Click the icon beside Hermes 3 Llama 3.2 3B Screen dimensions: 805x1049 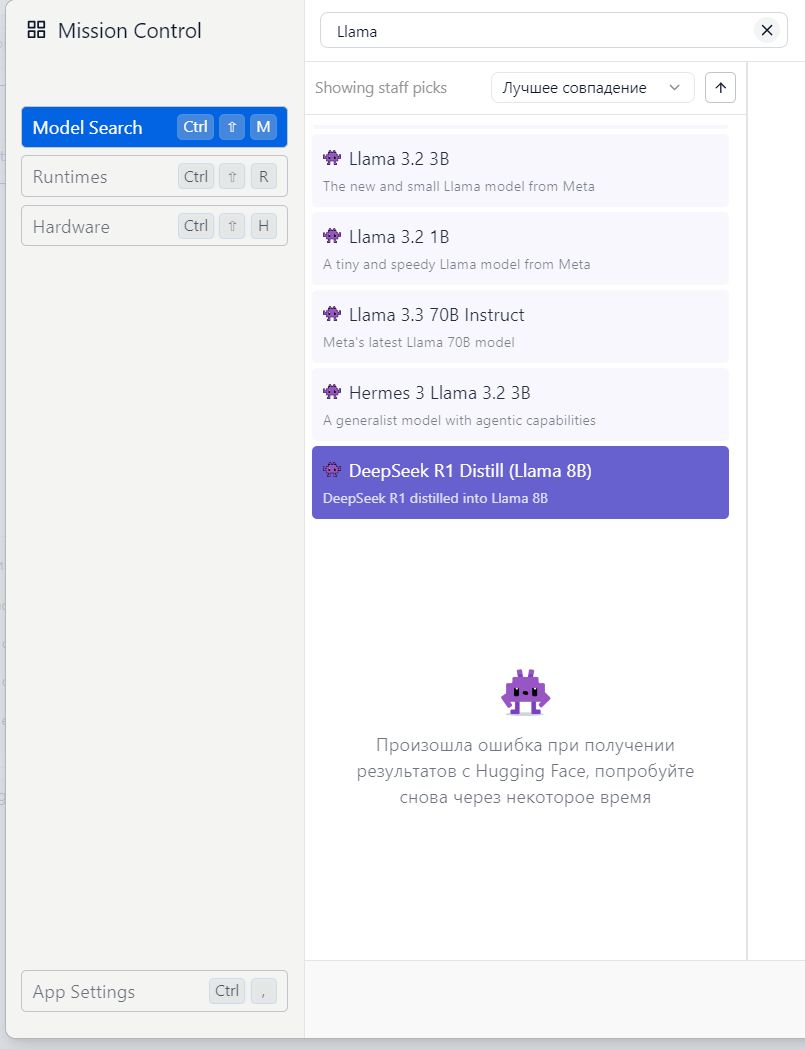click(x=332, y=391)
